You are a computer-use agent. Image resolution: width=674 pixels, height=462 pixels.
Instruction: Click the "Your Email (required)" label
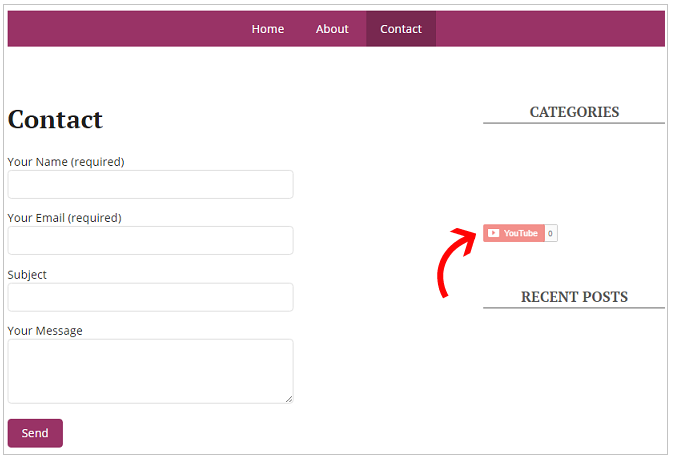pyautogui.click(x=64, y=217)
